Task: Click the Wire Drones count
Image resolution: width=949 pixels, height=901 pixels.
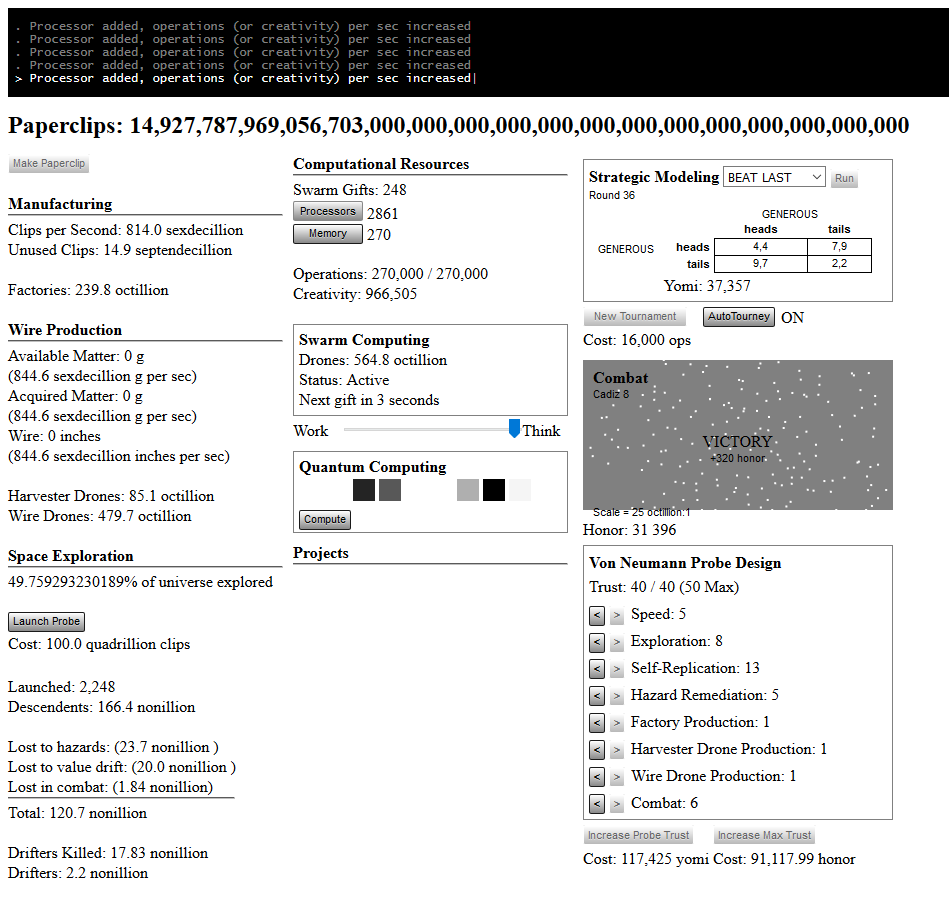Action: pyautogui.click(x=100, y=516)
